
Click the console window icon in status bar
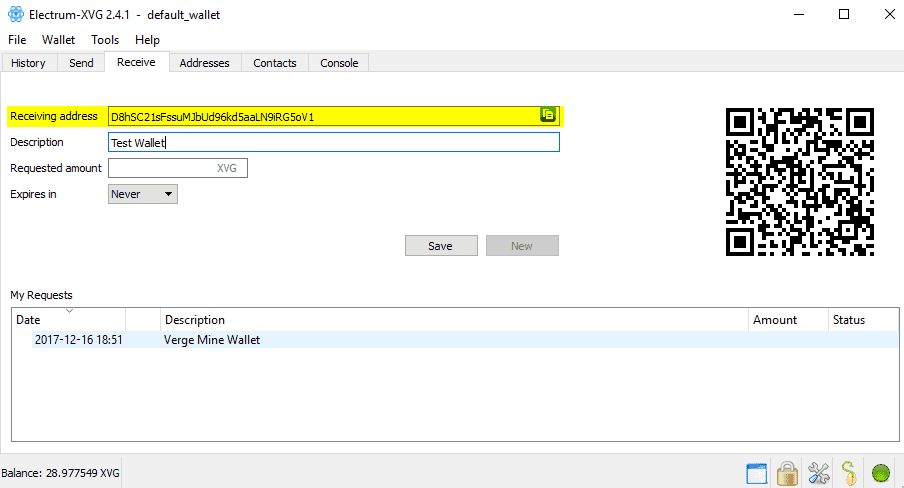(757, 472)
